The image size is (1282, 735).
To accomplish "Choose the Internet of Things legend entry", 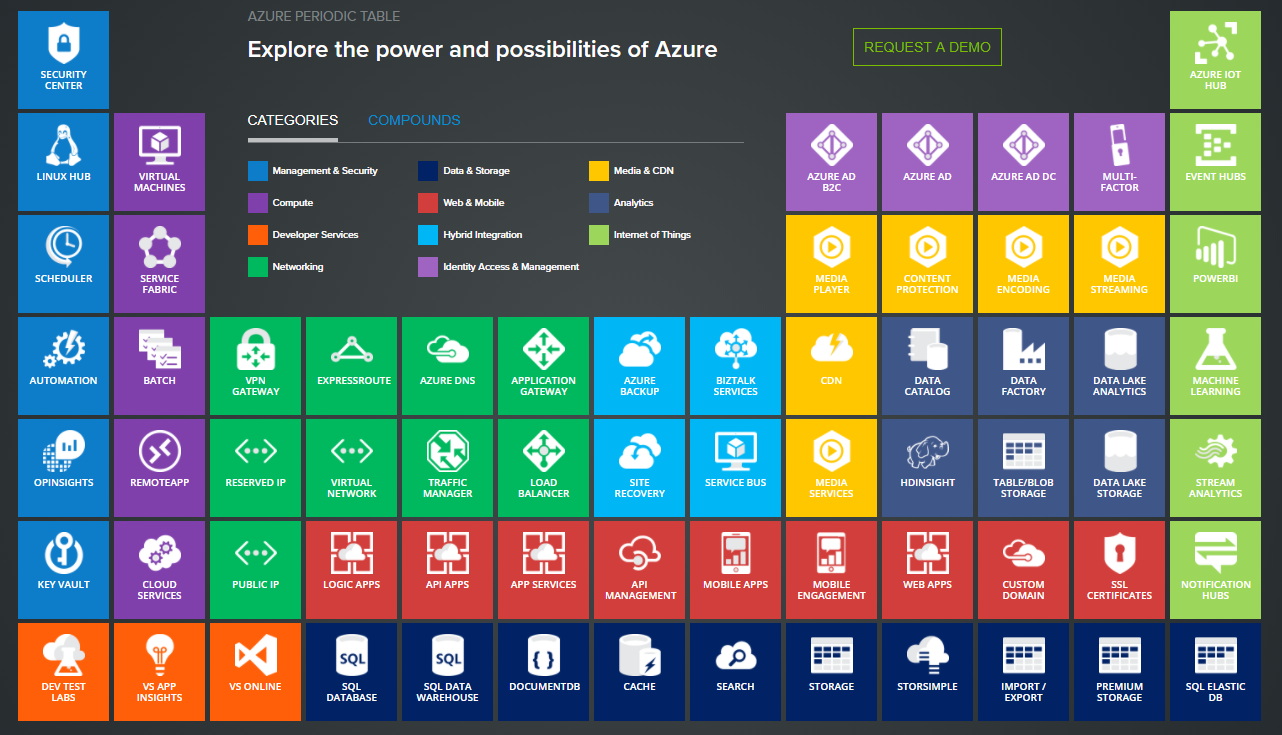I will point(640,235).
